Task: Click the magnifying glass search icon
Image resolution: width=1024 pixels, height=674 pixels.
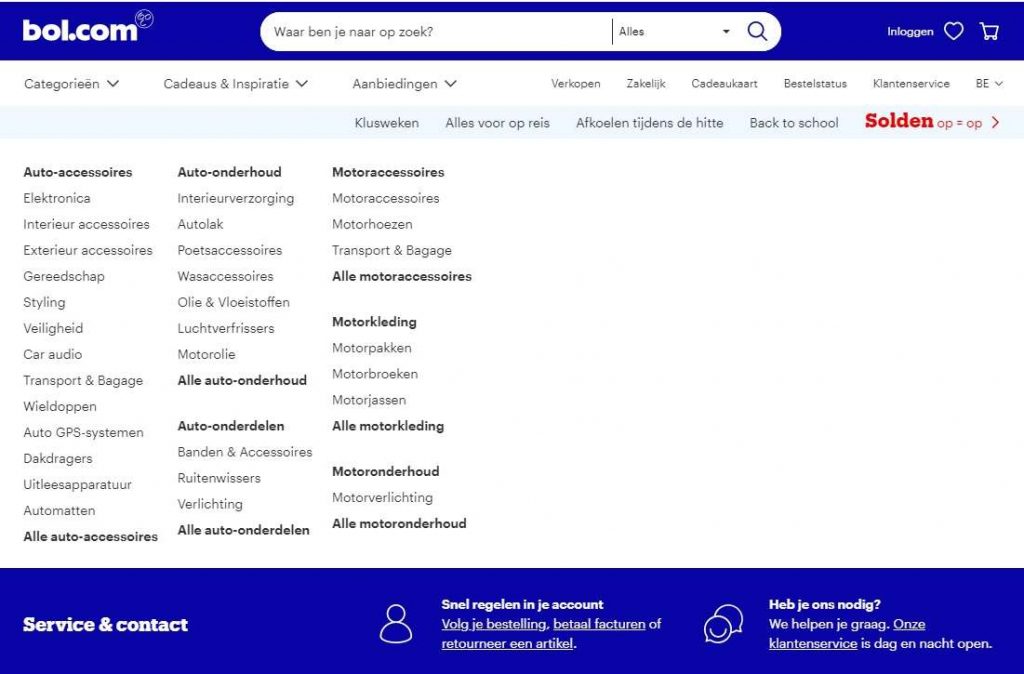Action: tap(757, 32)
